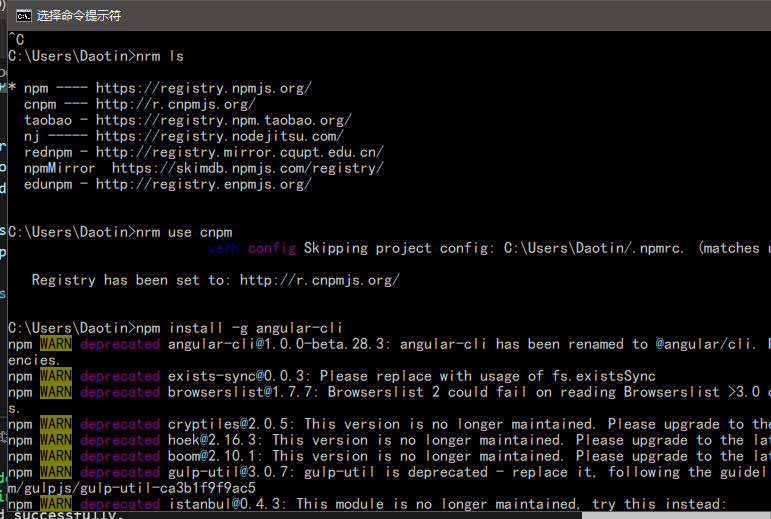This screenshot has width=771, height=519.
Task: Click the cnpm URL in the registry list
Action: [x=175, y=104]
